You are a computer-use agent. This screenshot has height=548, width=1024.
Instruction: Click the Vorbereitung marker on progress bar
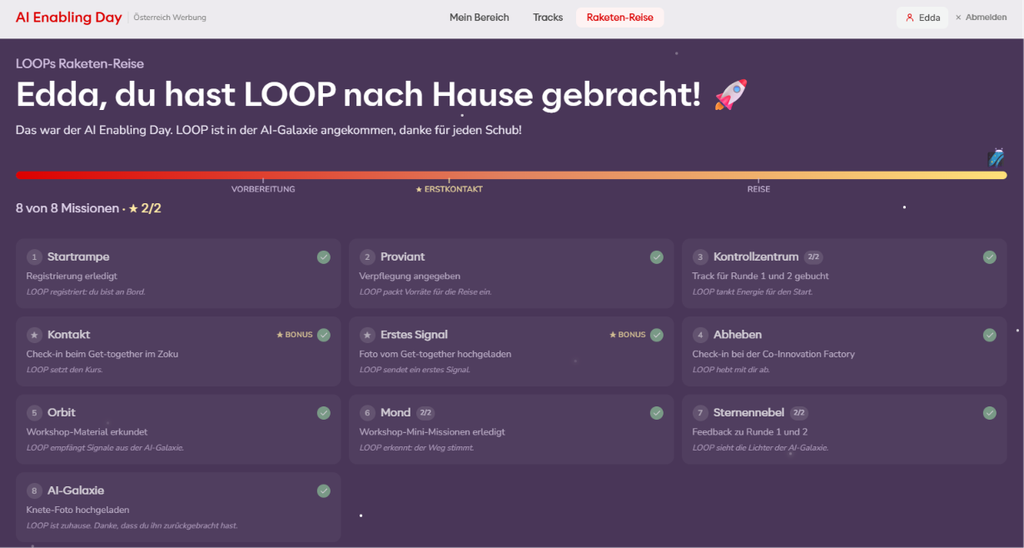263,189
